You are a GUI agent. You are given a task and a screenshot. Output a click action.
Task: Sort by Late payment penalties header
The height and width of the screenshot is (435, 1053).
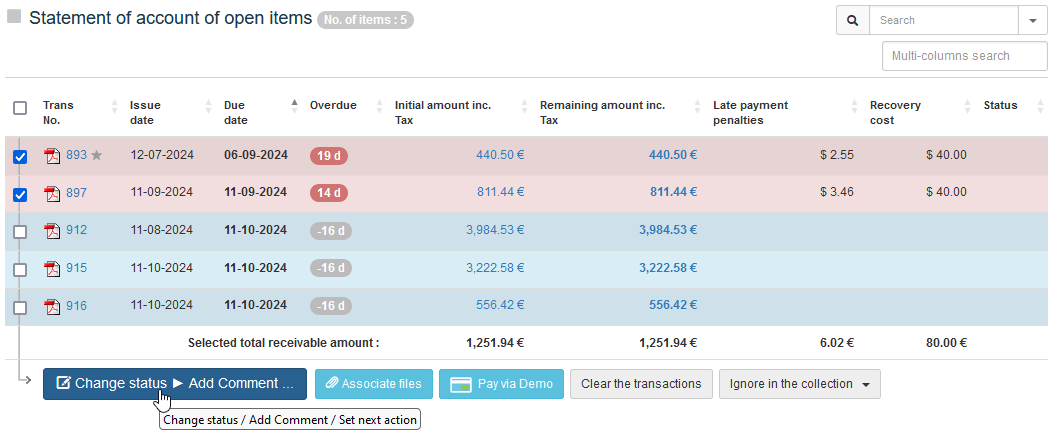(x=750, y=112)
